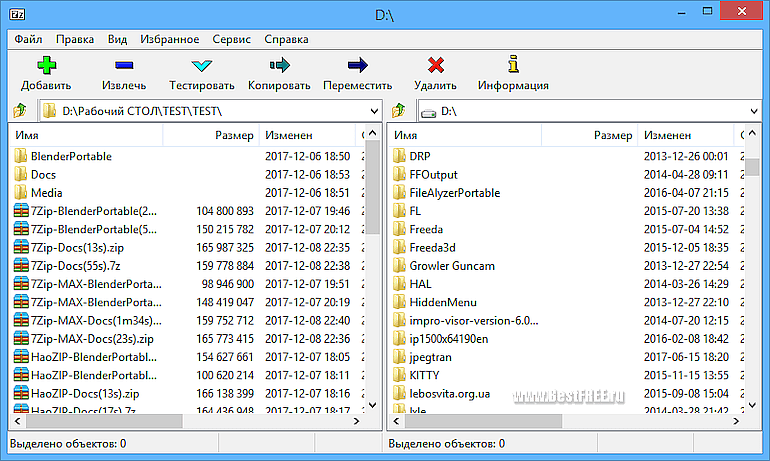Click left panel vertical scrollbar up arrow
The width and height of the screenshot is (770, 461).
click(373, 133)
